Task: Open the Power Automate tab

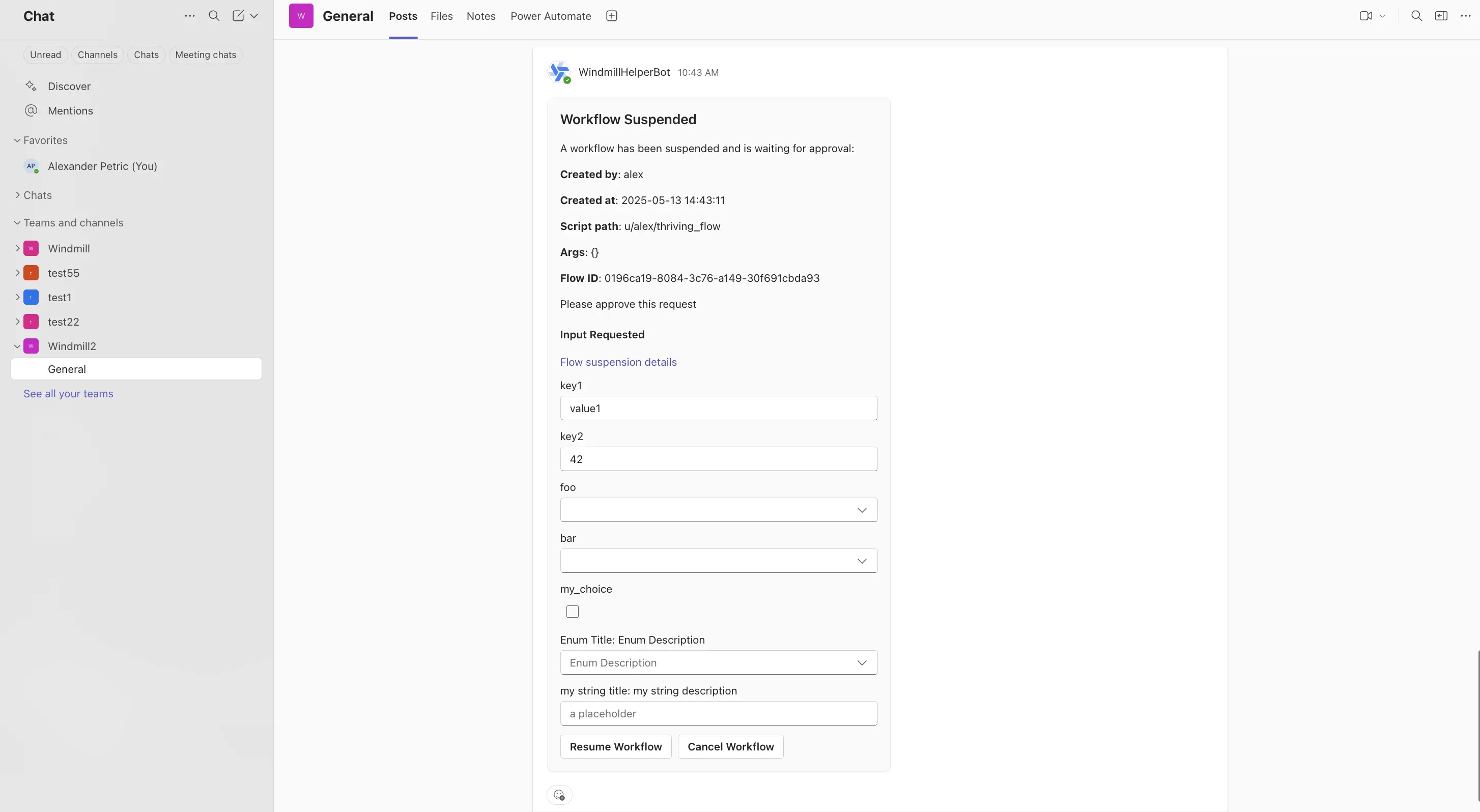Action: (x=550, y=16)
